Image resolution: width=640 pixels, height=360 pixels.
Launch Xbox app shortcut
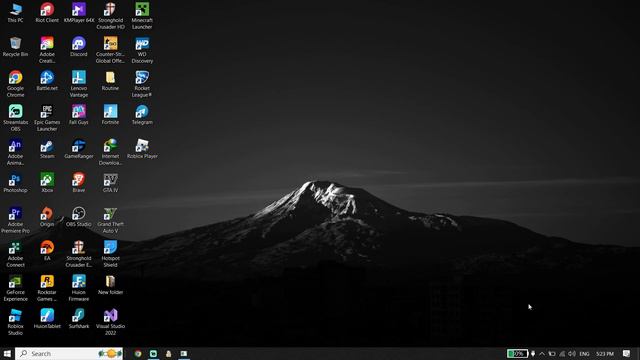(x=47, y=183)
